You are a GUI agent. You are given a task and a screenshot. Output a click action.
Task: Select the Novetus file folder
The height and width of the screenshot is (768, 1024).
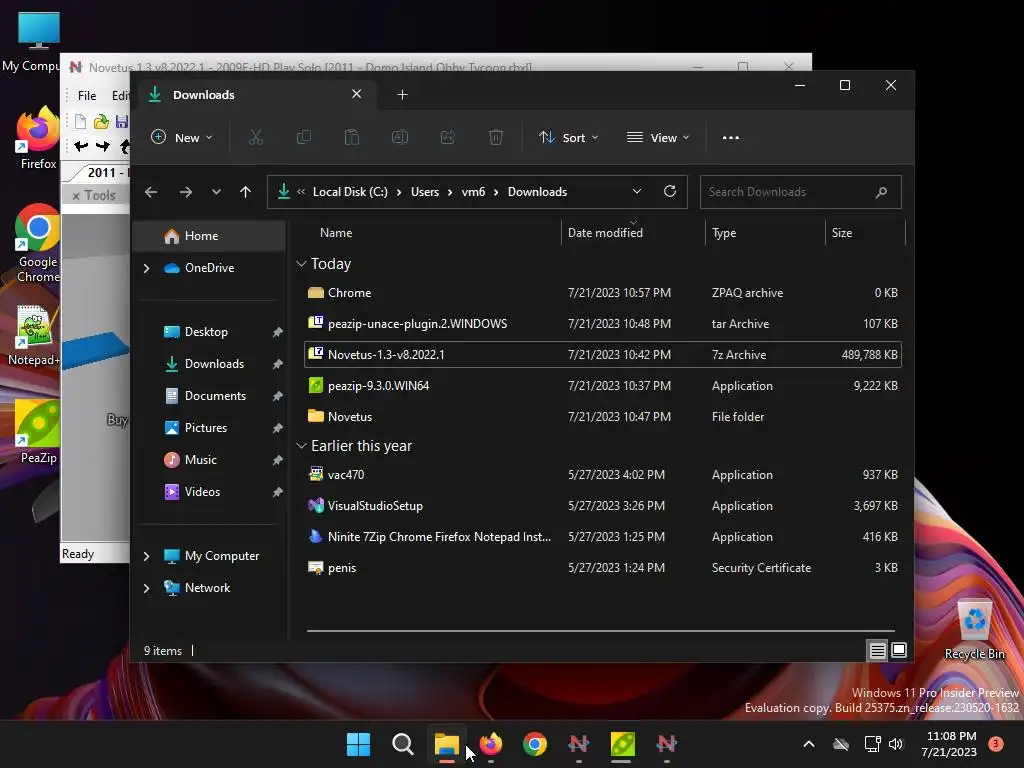click(603, 417)
